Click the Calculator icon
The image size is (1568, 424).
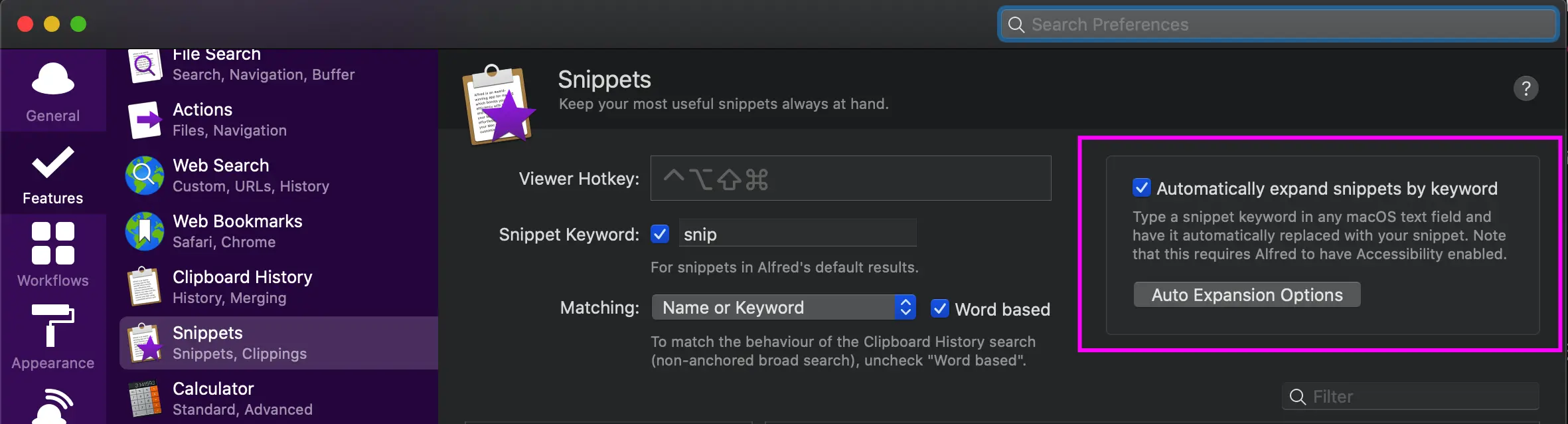tap(145, 398)
